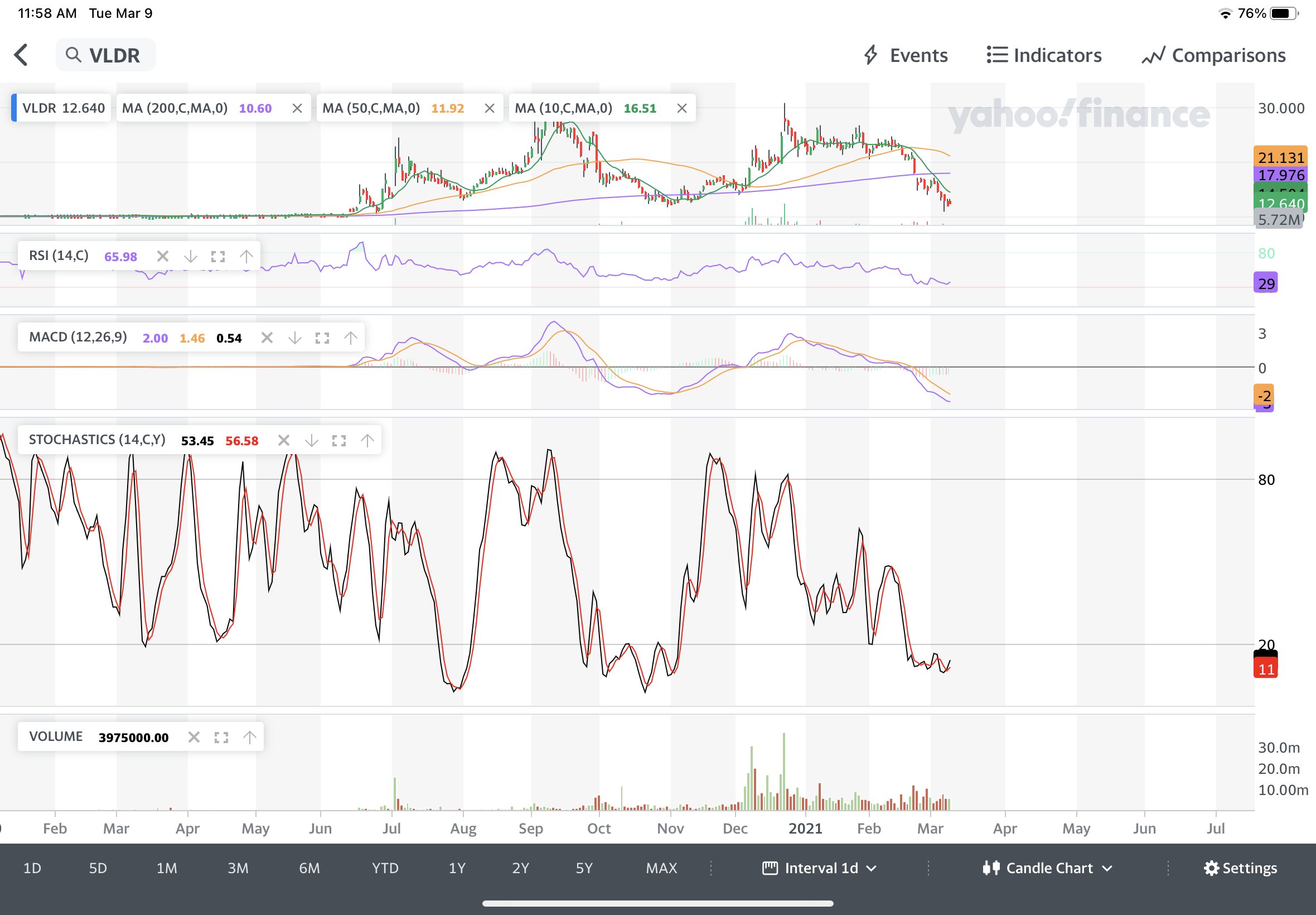Open chart Events
Image resolution: width=1316 pixels, height=915 pixels.
pyautogui.click(x=906, y=55)
